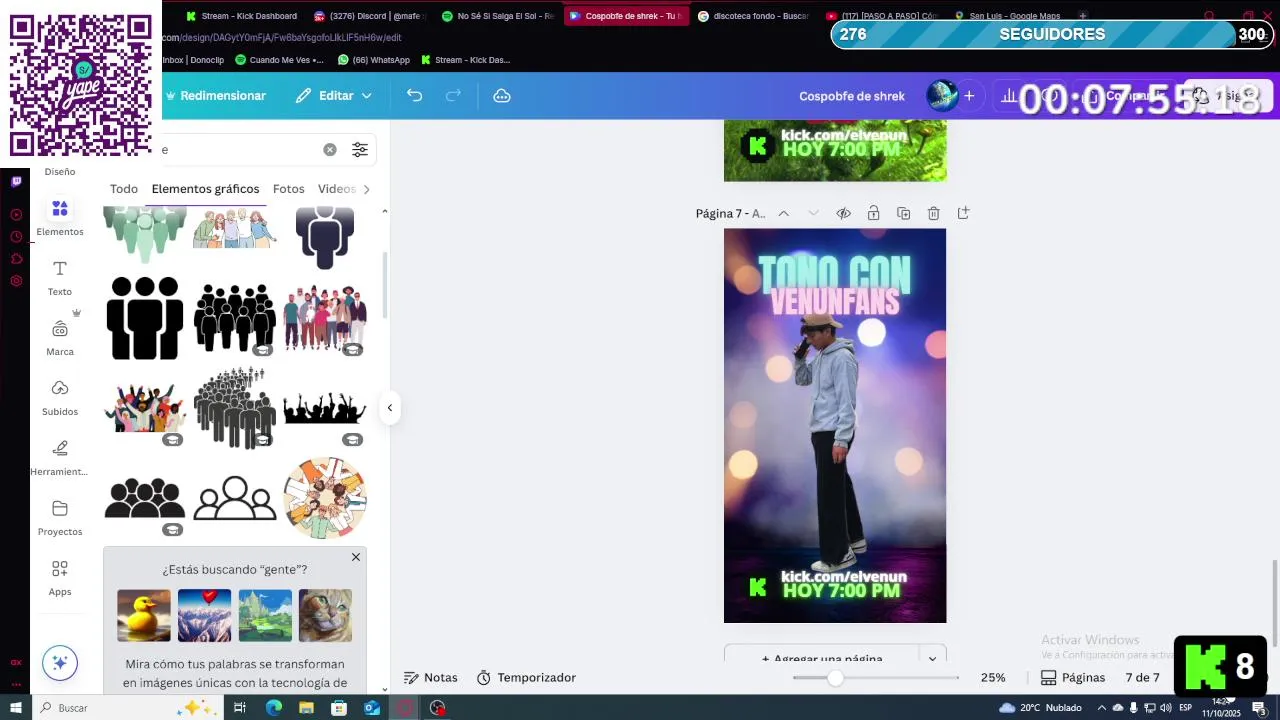Viewport: 1280px width, 720px height.
Task: Open the Discord browser tab
Action: click(x=370, y=16)
